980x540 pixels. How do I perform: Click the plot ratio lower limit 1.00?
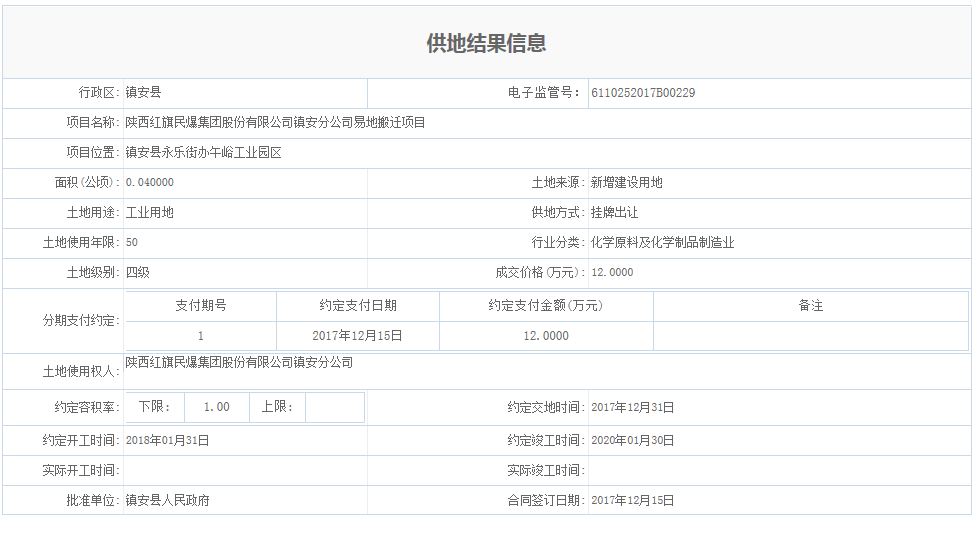[217, 407]
